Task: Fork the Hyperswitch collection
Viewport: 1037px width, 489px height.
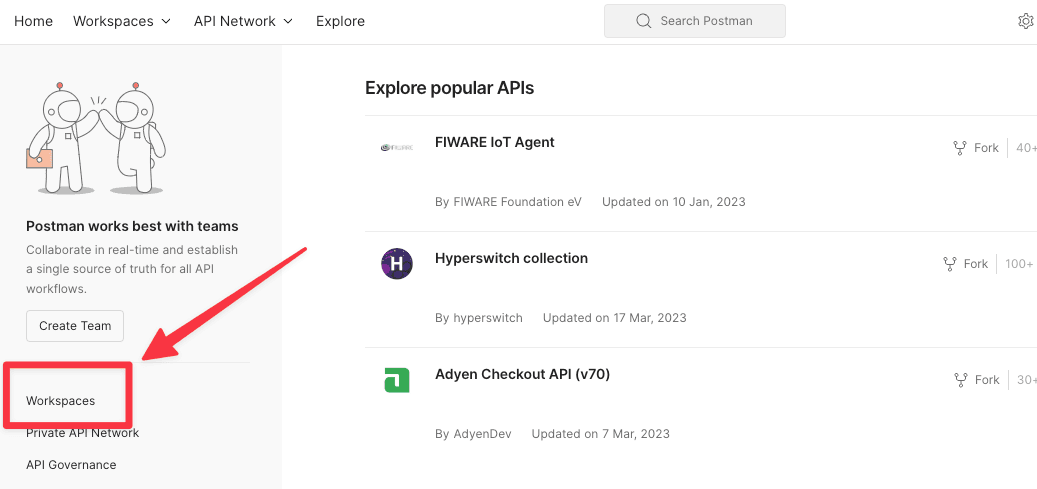Action: pyautogui.click(x=966, y=264)
